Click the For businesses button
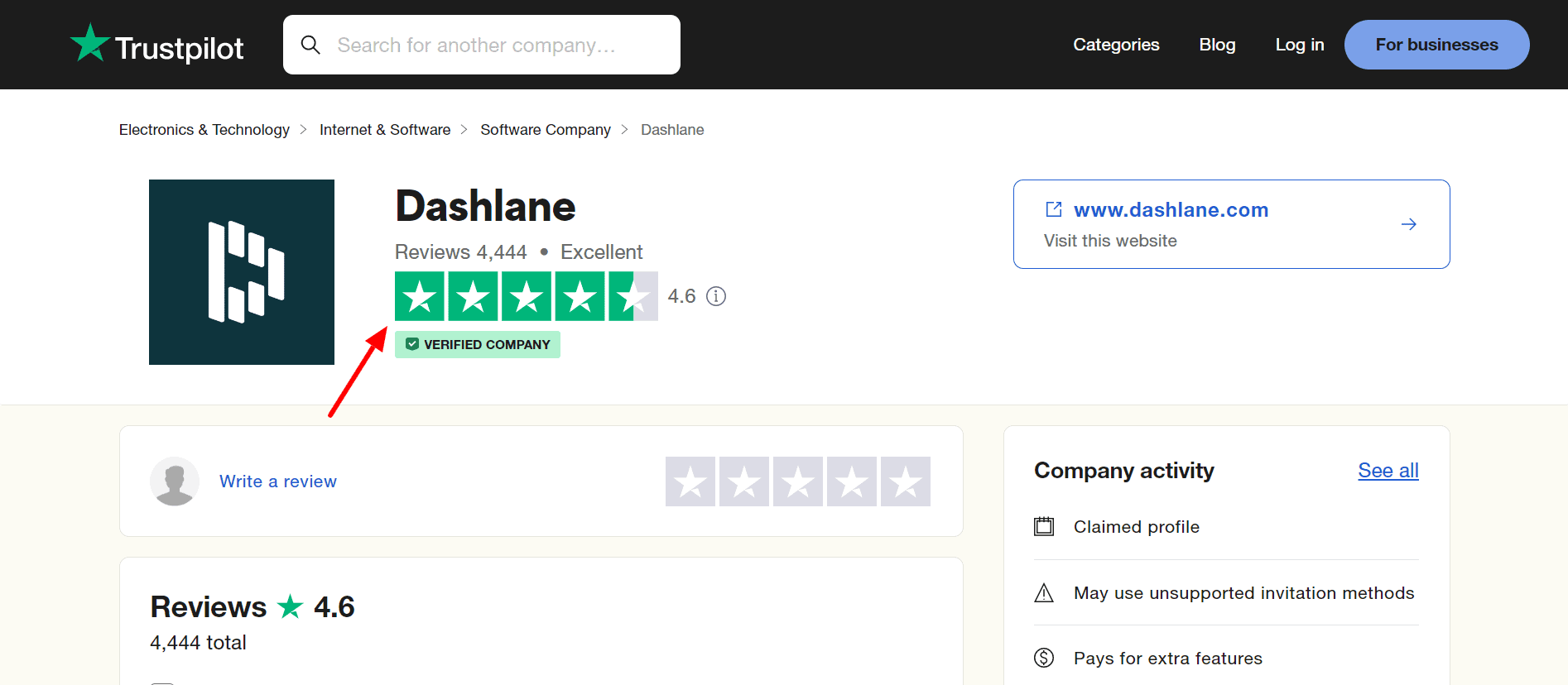Screen dimensions: 1568x685 click(1437, 45)
